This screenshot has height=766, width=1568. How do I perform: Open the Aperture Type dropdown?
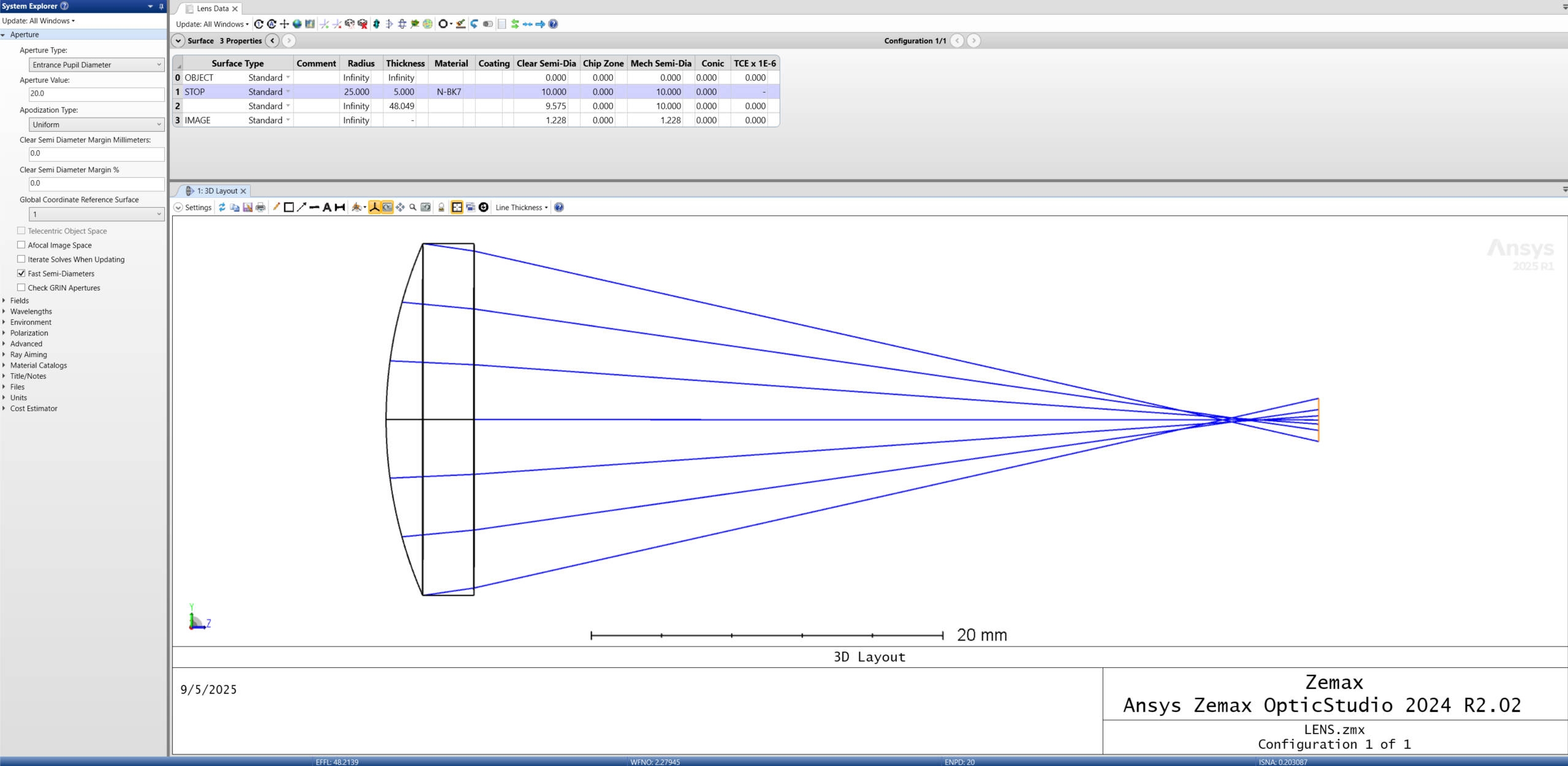[x=96, y=65]
